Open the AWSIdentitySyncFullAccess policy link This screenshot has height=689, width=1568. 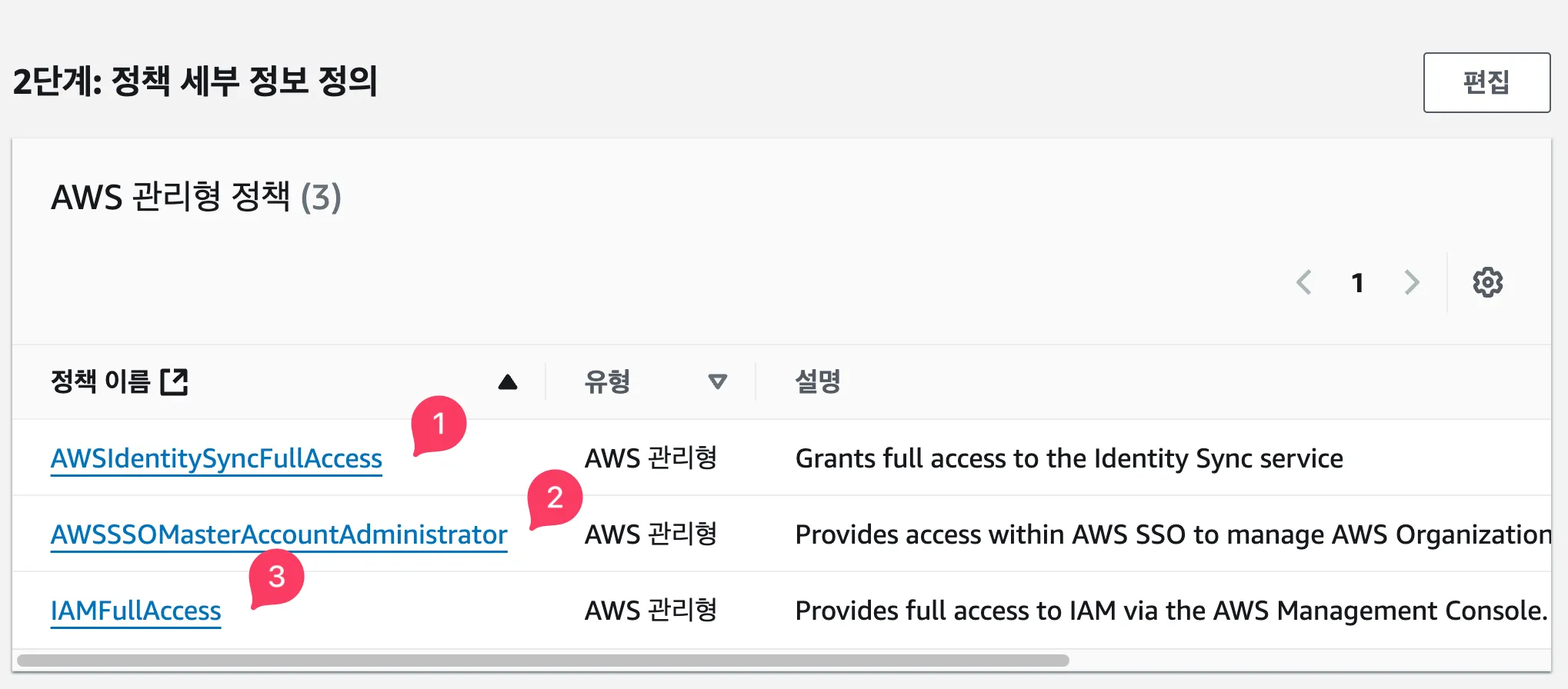[216, 458]
